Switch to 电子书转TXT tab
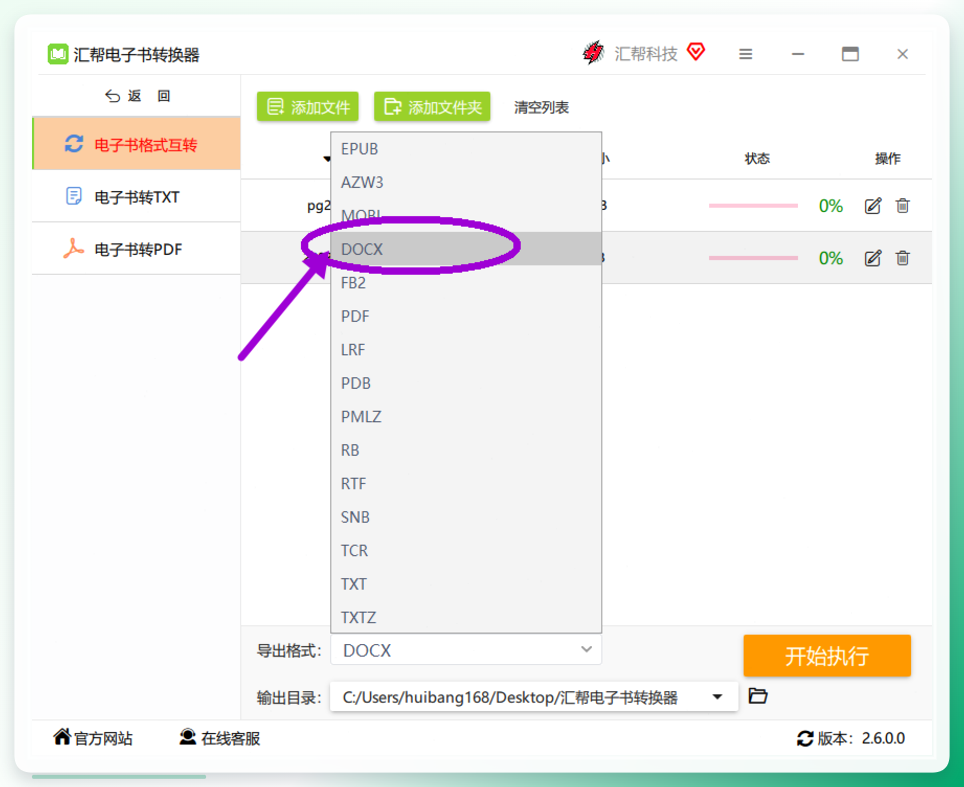Screen dimensions: 964x787 click(136, 197)
